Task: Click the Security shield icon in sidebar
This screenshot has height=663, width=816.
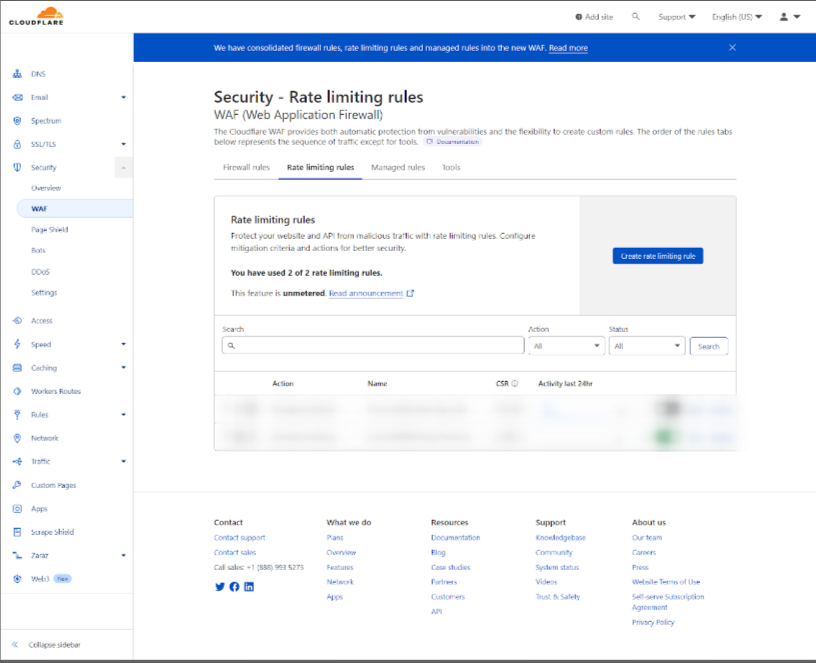Action: point(17,168)
